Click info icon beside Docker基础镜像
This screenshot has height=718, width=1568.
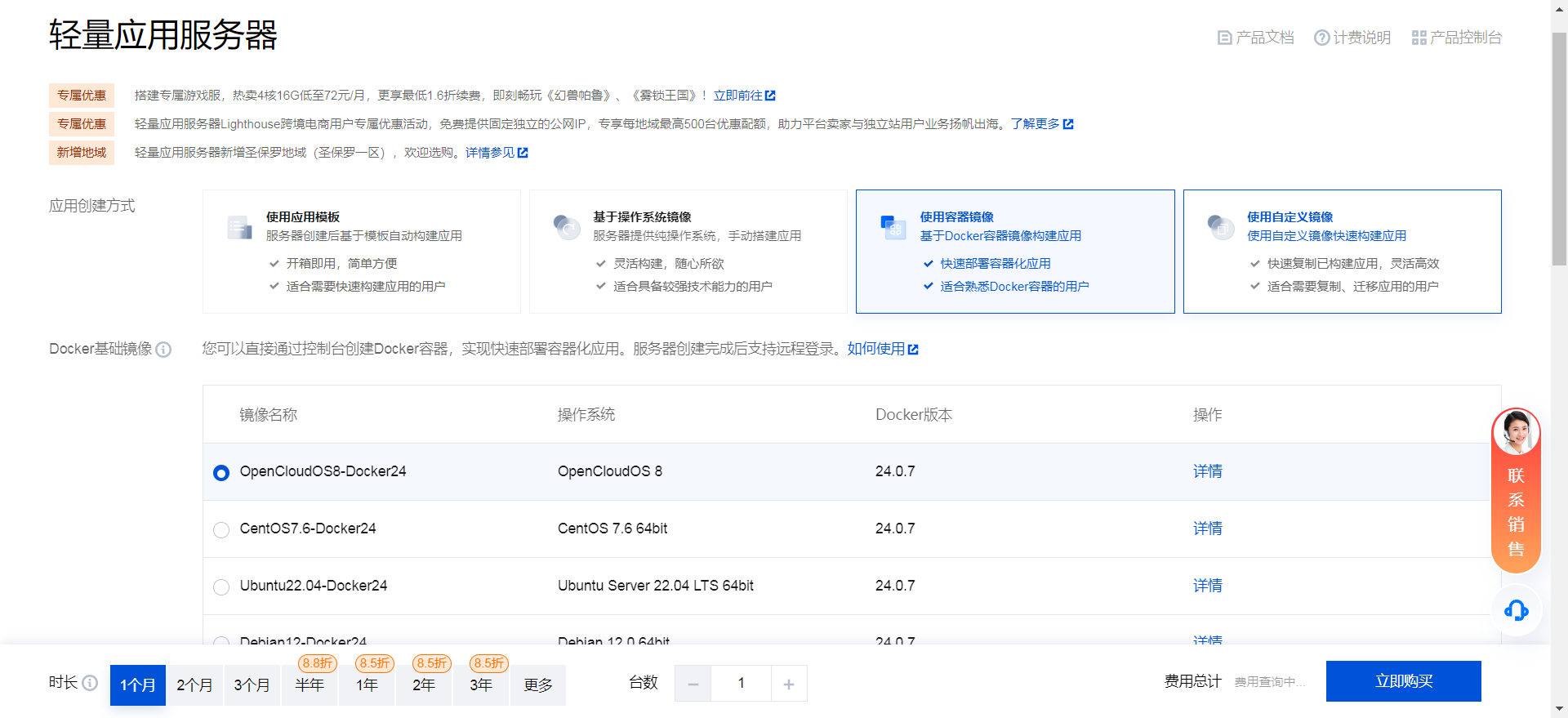(163, 350)
